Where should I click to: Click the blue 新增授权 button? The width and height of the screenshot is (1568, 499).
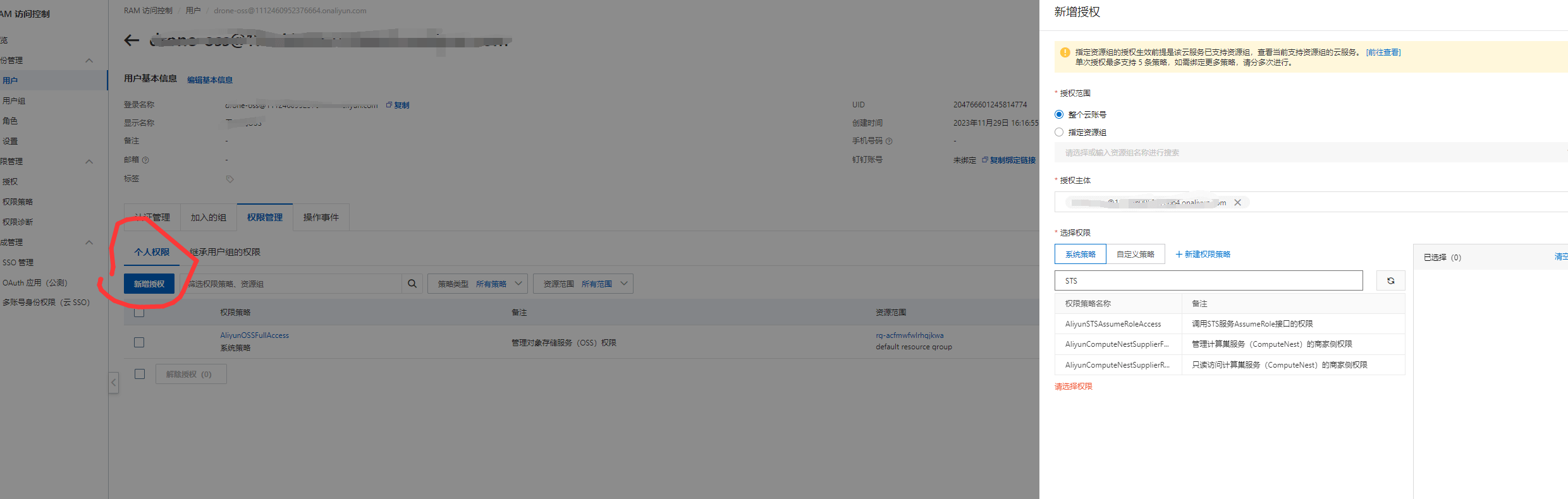point(149,284)
